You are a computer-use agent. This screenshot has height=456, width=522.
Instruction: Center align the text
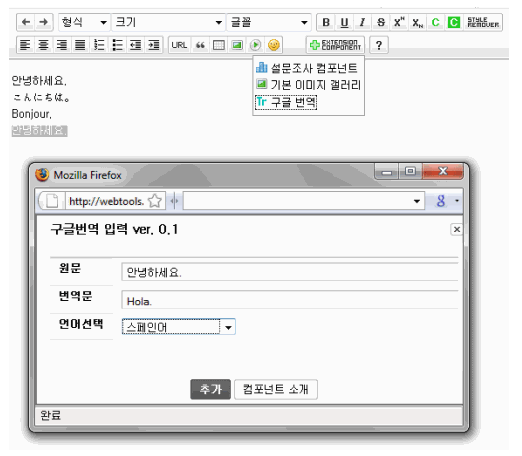pos(43,45)
